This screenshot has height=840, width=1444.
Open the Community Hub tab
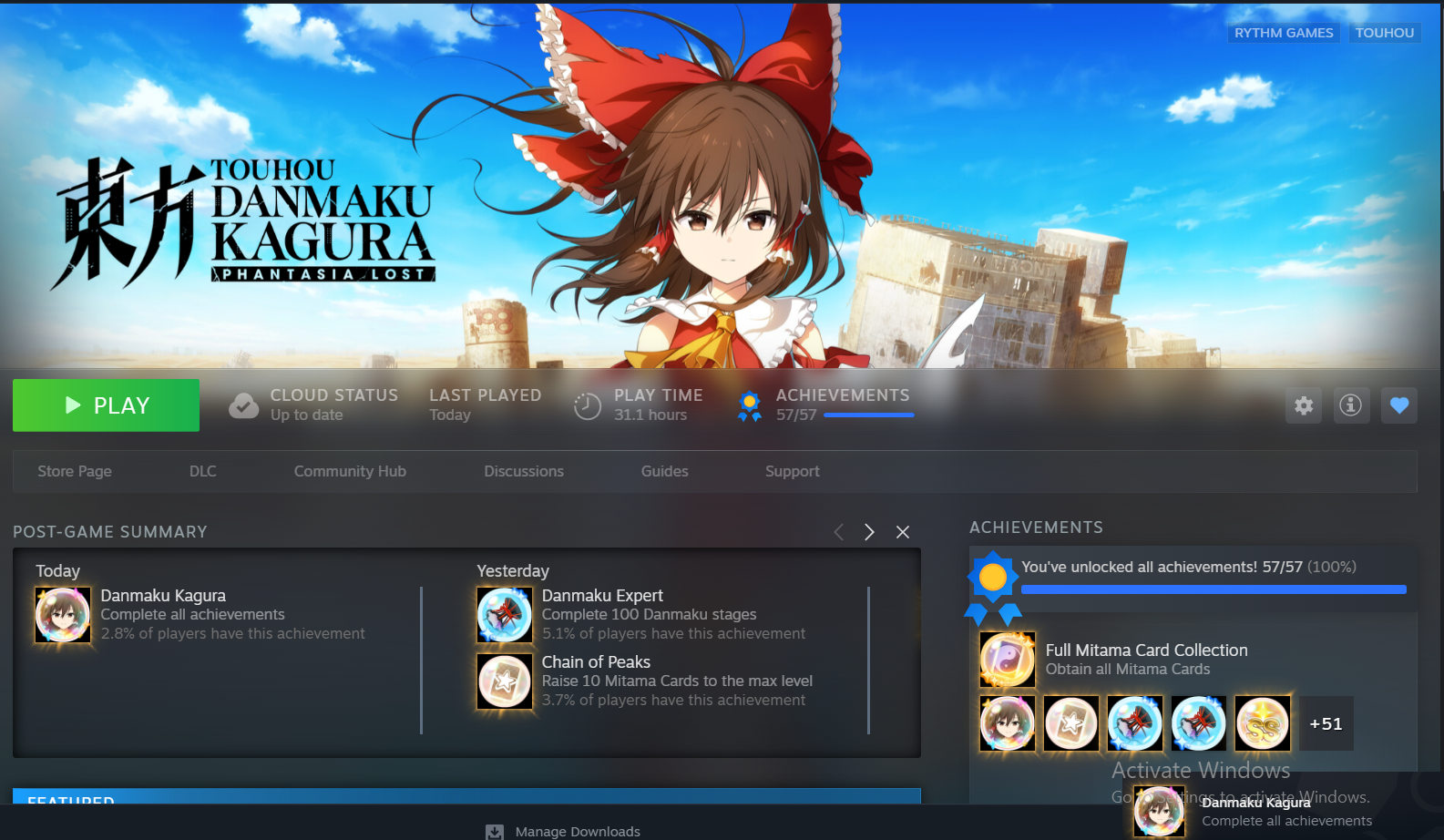click(x=350, y=471)
